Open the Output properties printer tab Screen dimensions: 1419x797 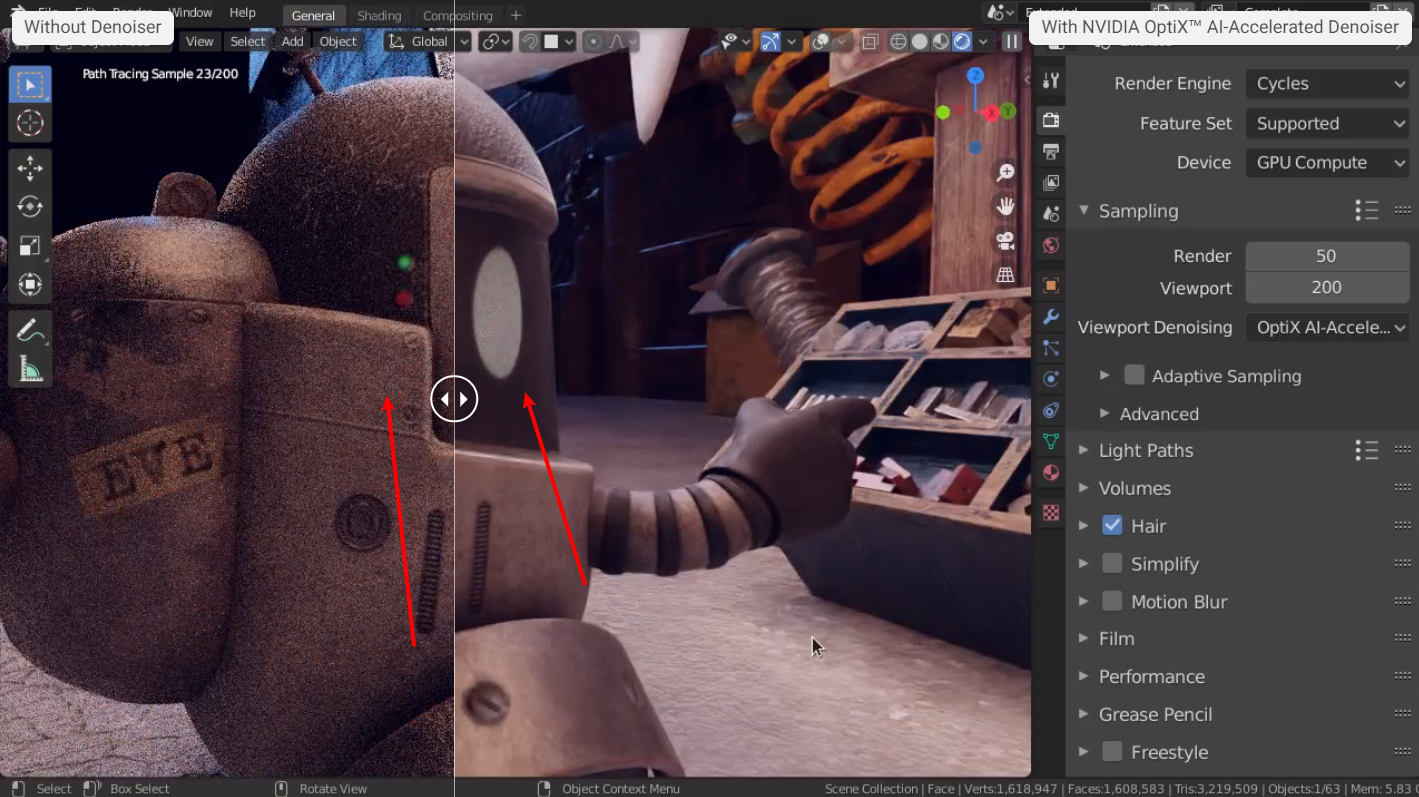click(1050, 152)
